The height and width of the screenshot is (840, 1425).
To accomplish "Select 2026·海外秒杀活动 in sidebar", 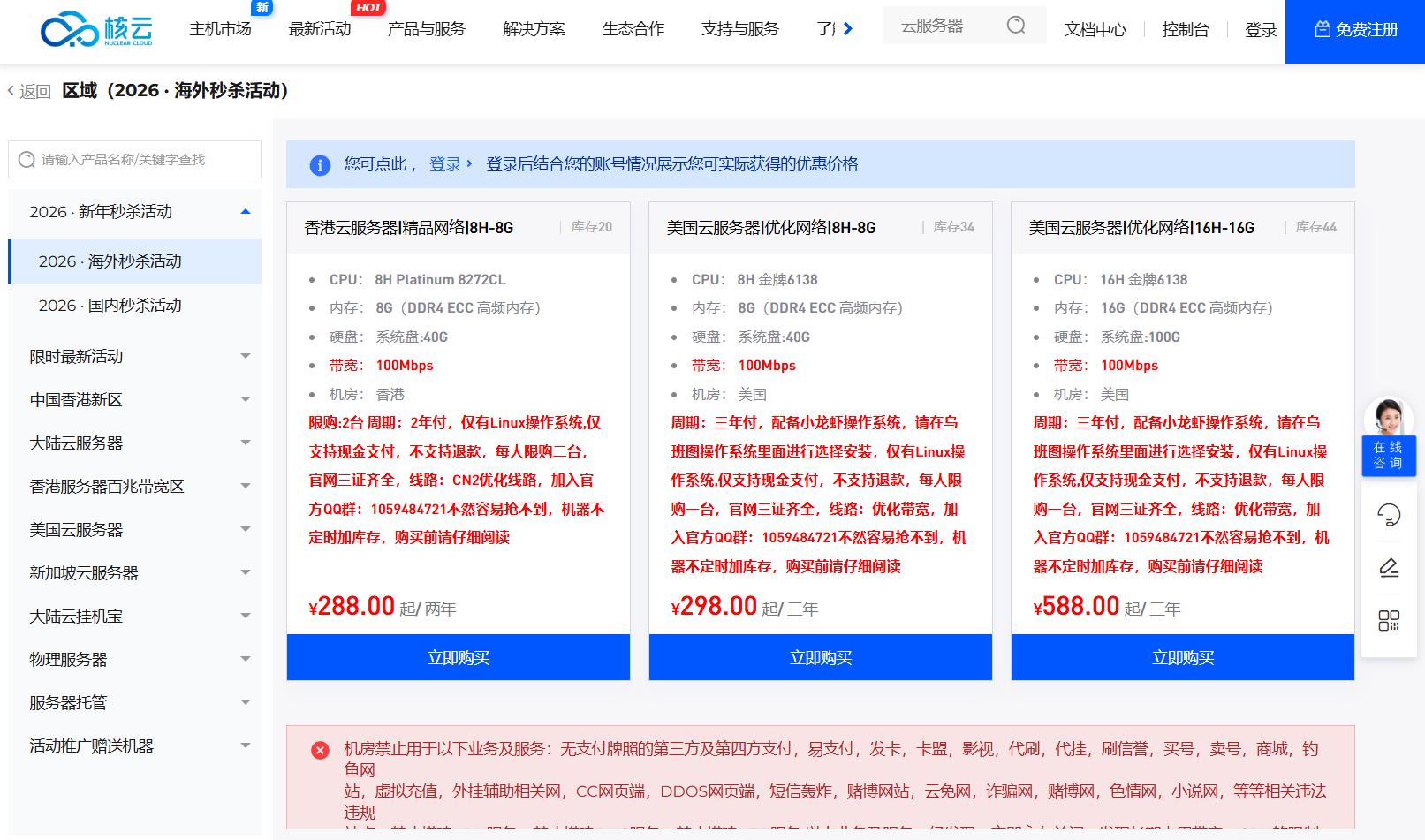I will click(135, 261).
